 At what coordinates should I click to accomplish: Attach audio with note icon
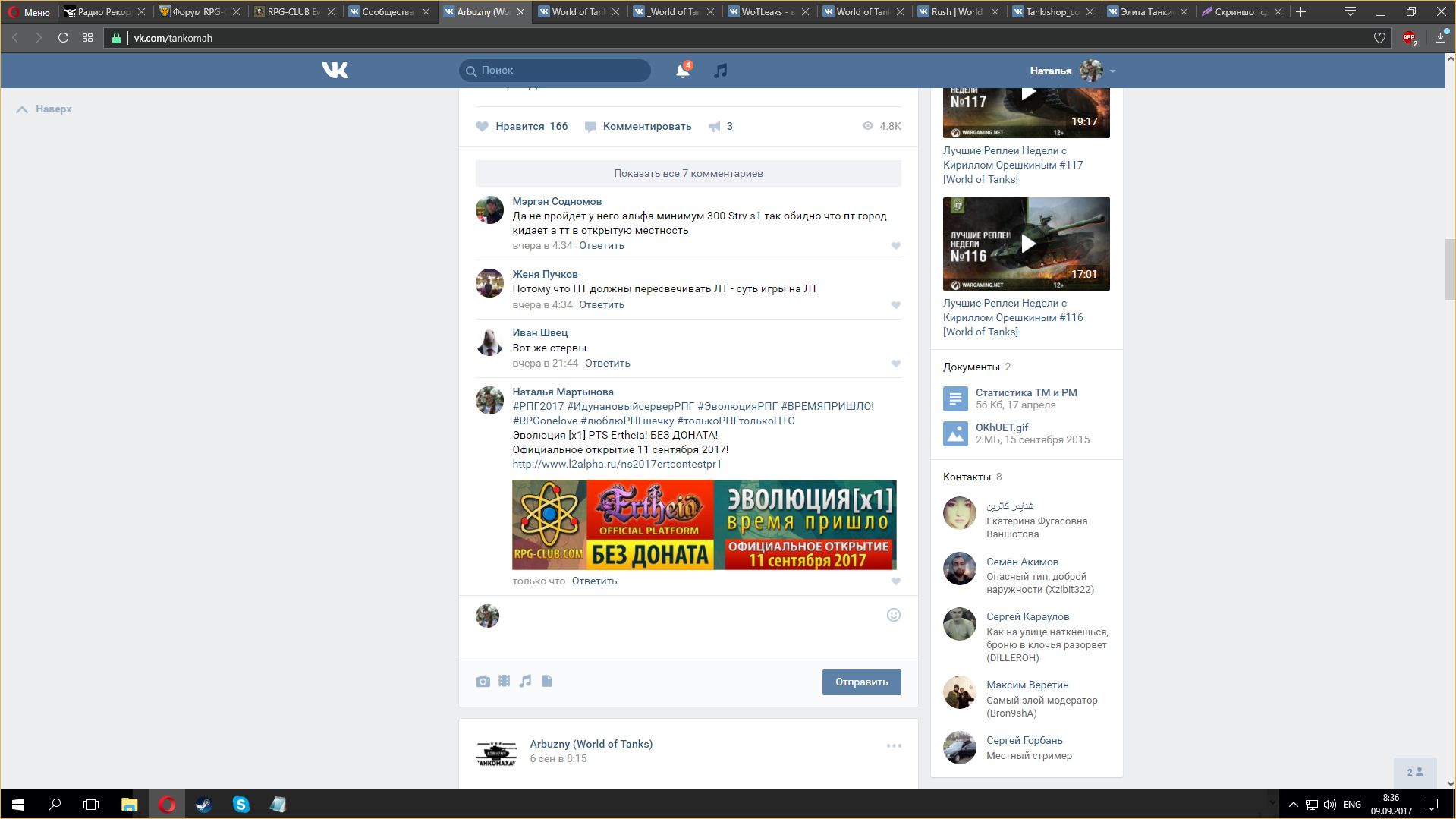[525, 681]
